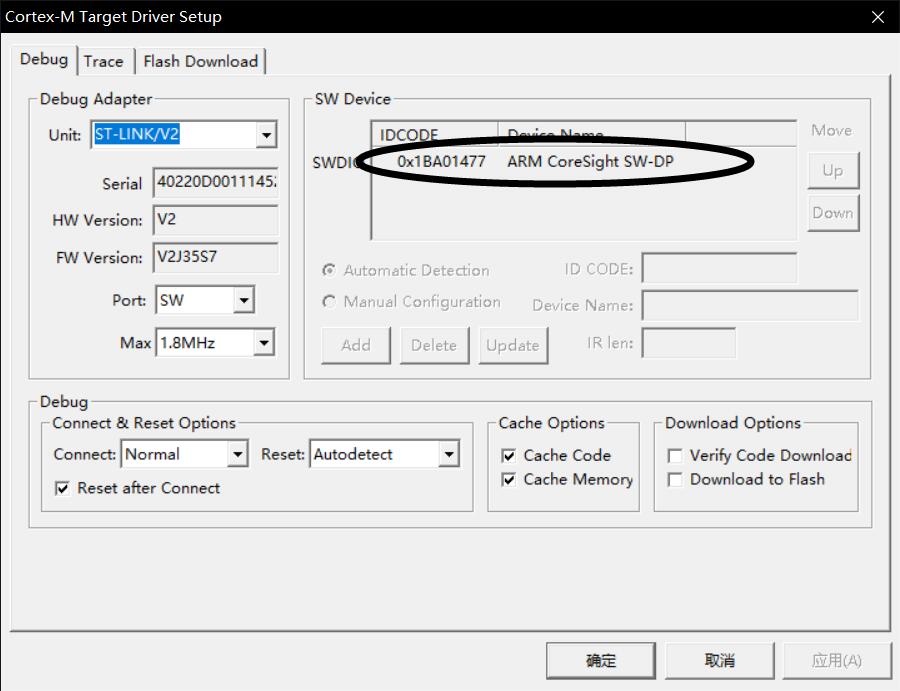Click the 确定 (OK) button

600,661
